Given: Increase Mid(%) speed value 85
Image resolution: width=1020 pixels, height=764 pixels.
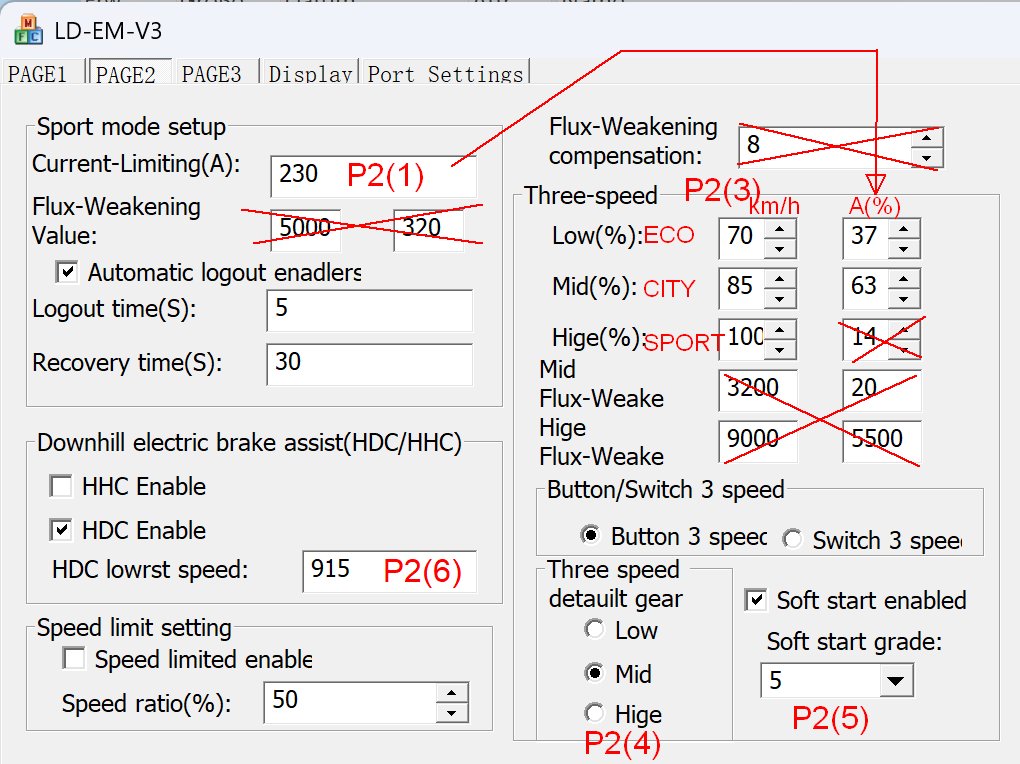Looking at the screenshot, I should 779,279.
